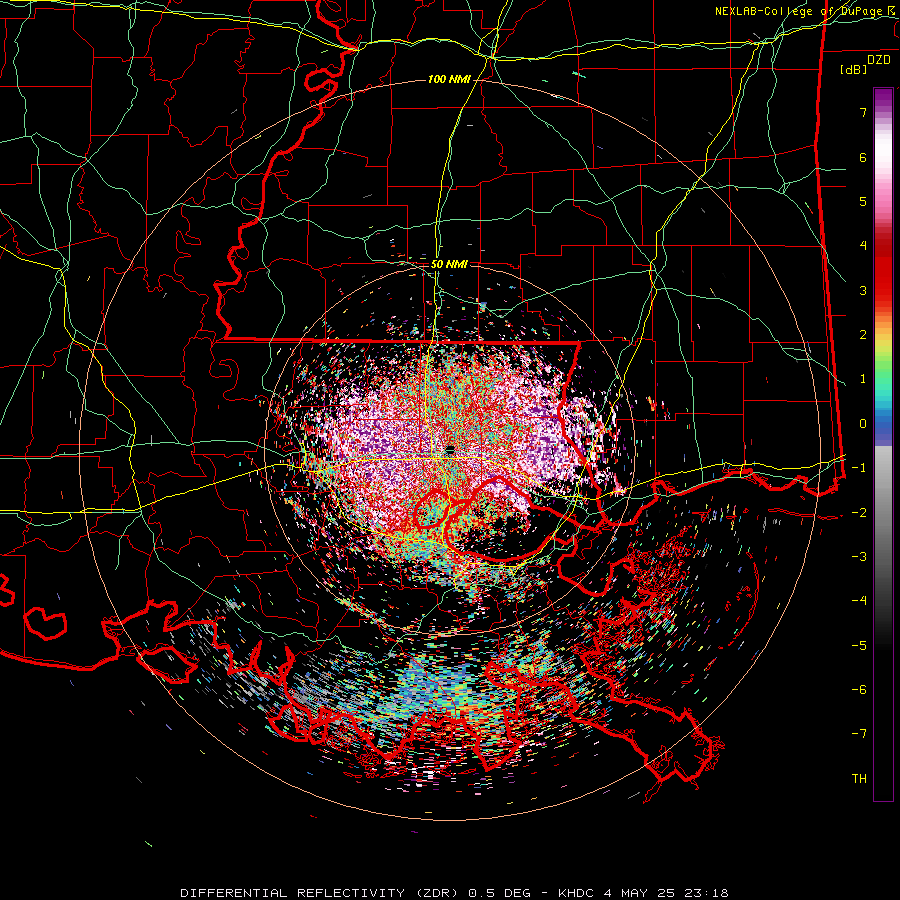Click the -3 value on the color scale
The width and height of the screenshot is (900, 900).
pos(859,557)
